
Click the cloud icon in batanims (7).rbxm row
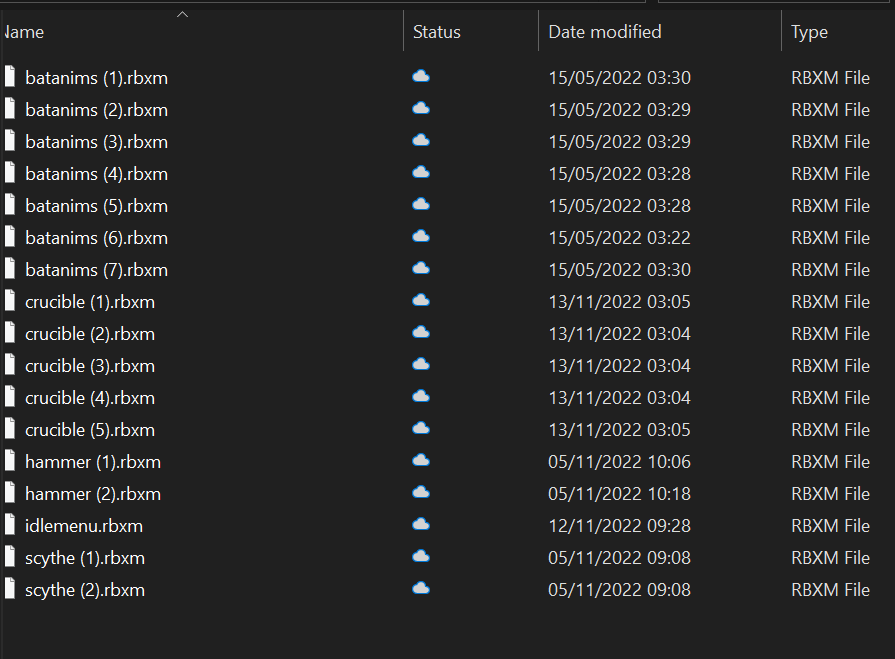421,268
